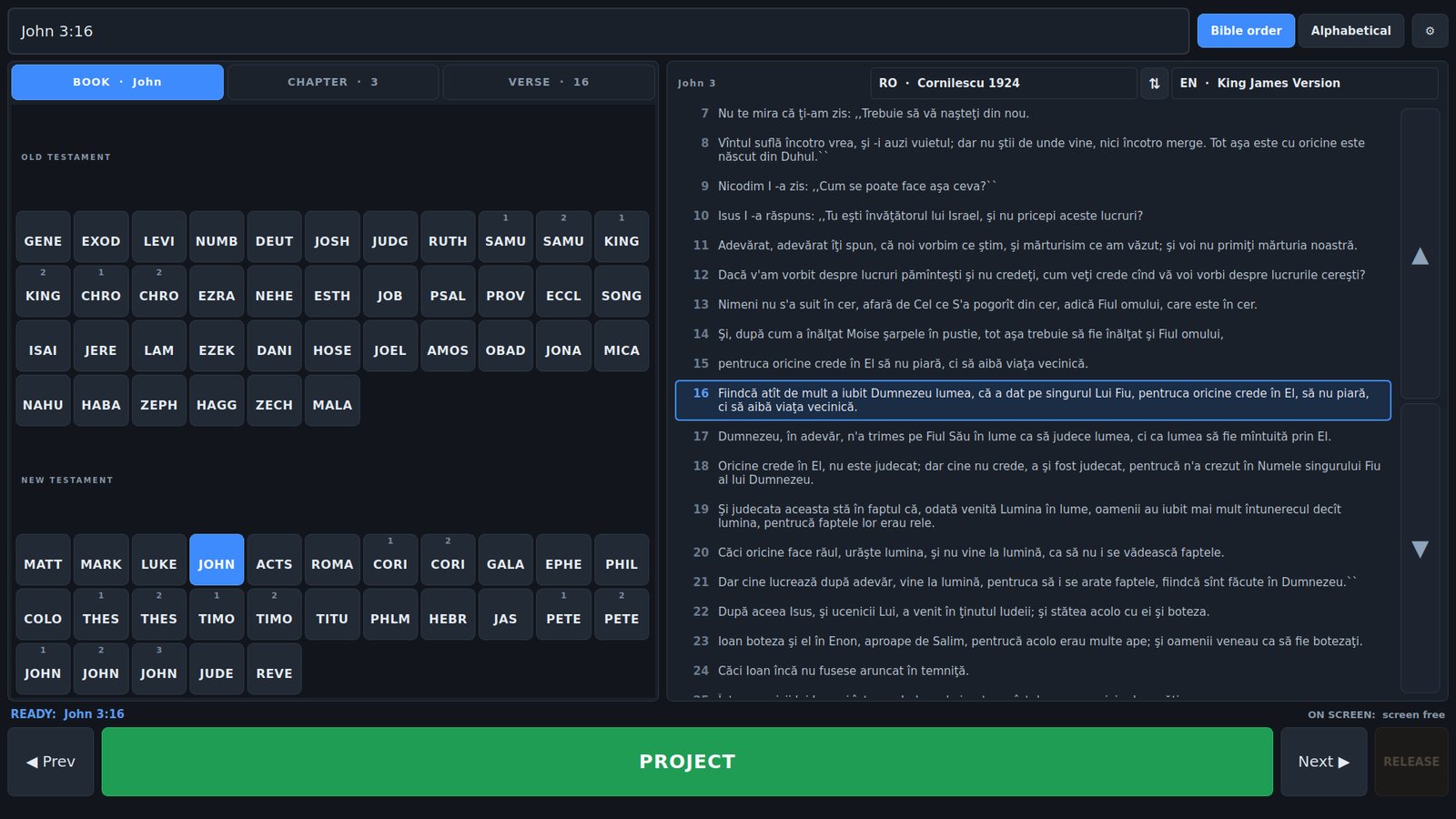
Task: Select the VERSE 16 tab
Action: pyautogui.click(x=549, y=82)
